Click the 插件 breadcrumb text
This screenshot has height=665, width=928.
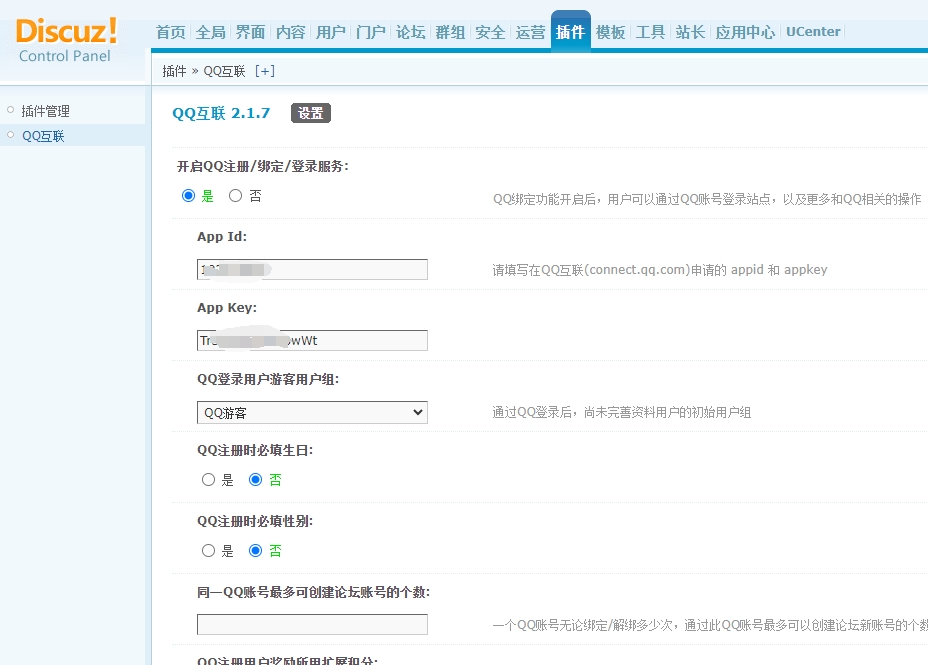click(174, 71)
